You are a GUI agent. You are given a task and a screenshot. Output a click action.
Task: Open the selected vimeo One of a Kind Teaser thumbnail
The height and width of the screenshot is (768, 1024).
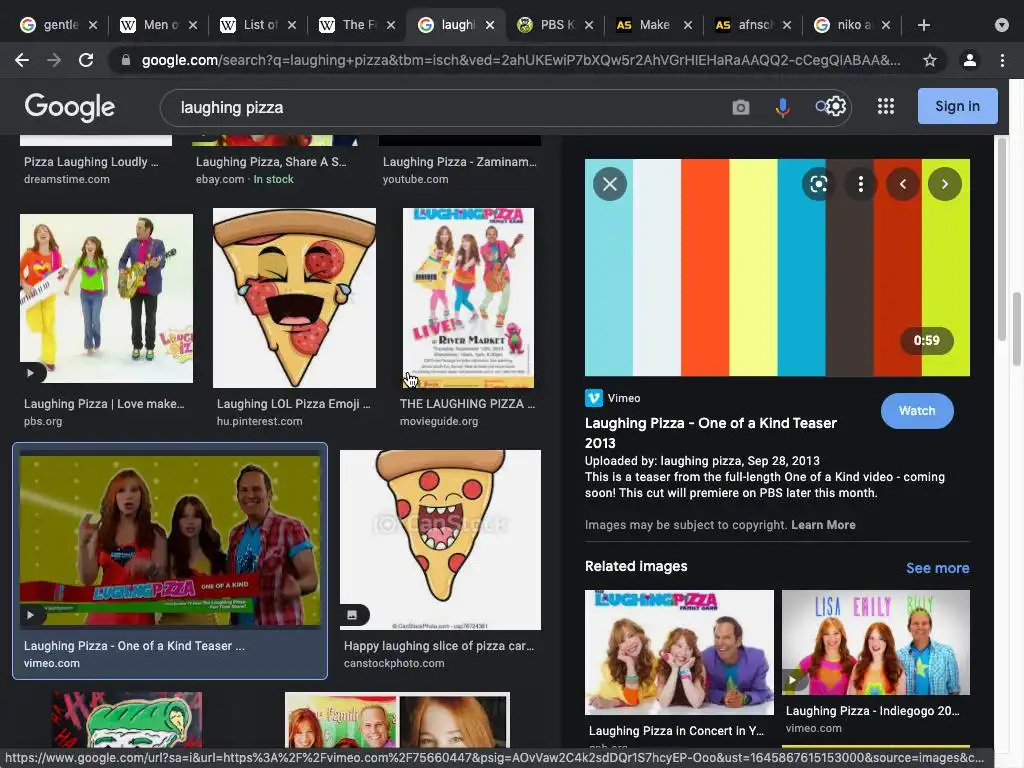170,540
